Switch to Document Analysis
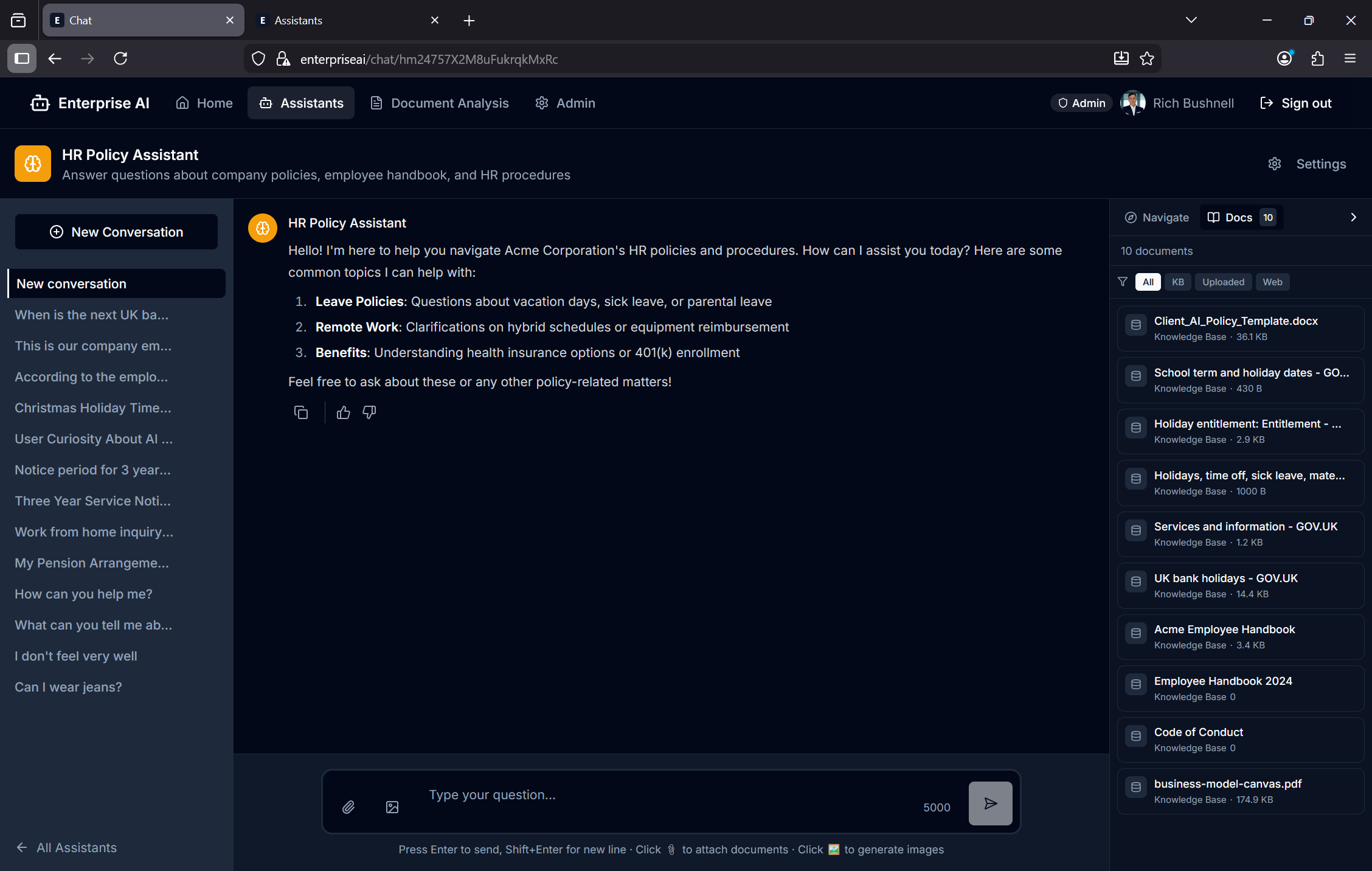The image size is (1372, 871). point(439,103)
